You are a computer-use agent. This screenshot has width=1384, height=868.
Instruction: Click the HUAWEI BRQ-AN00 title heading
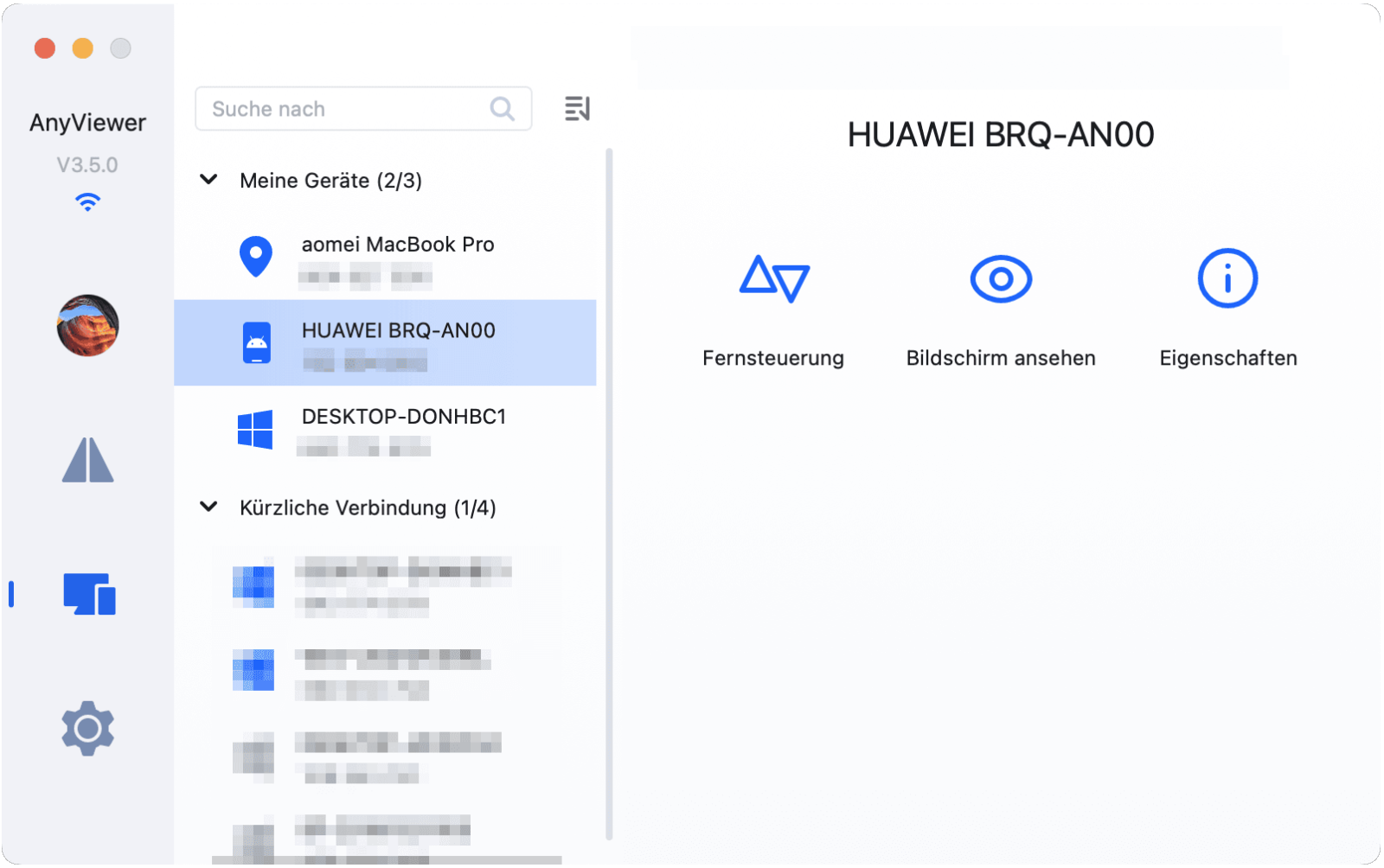(1001, 135)
